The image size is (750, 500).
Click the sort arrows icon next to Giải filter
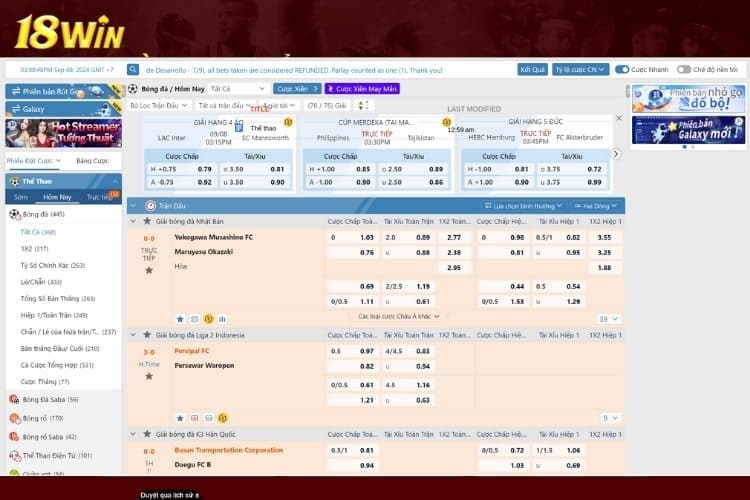[x=363, y=105]
